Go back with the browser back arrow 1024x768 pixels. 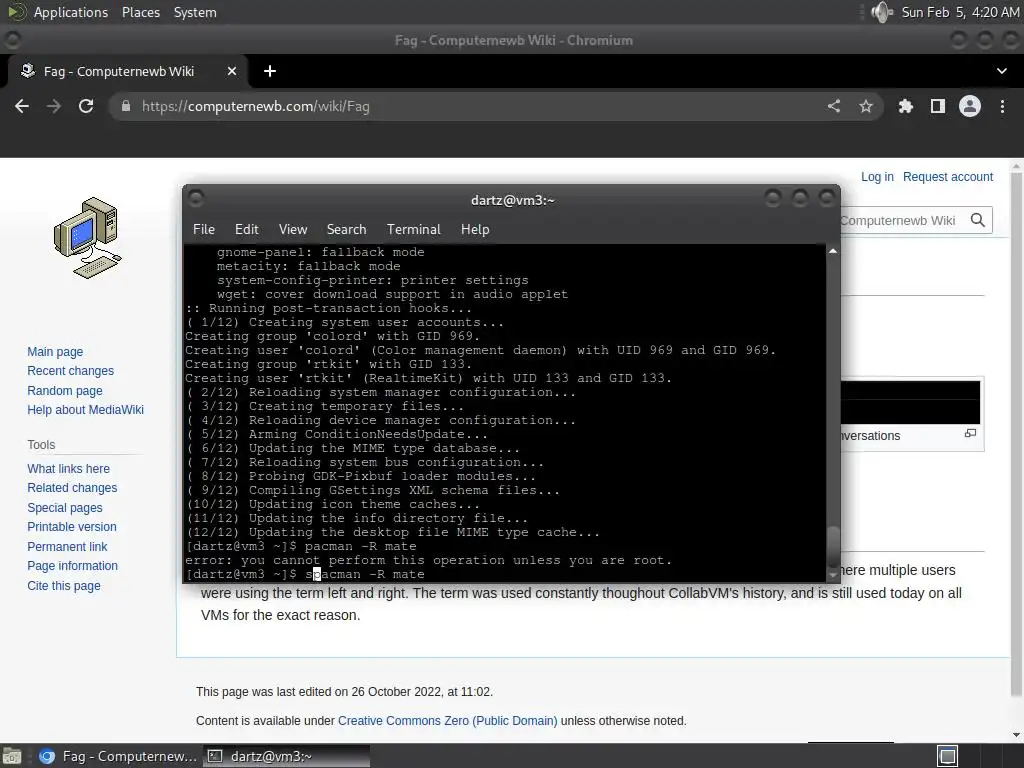[x=22, y=106]
